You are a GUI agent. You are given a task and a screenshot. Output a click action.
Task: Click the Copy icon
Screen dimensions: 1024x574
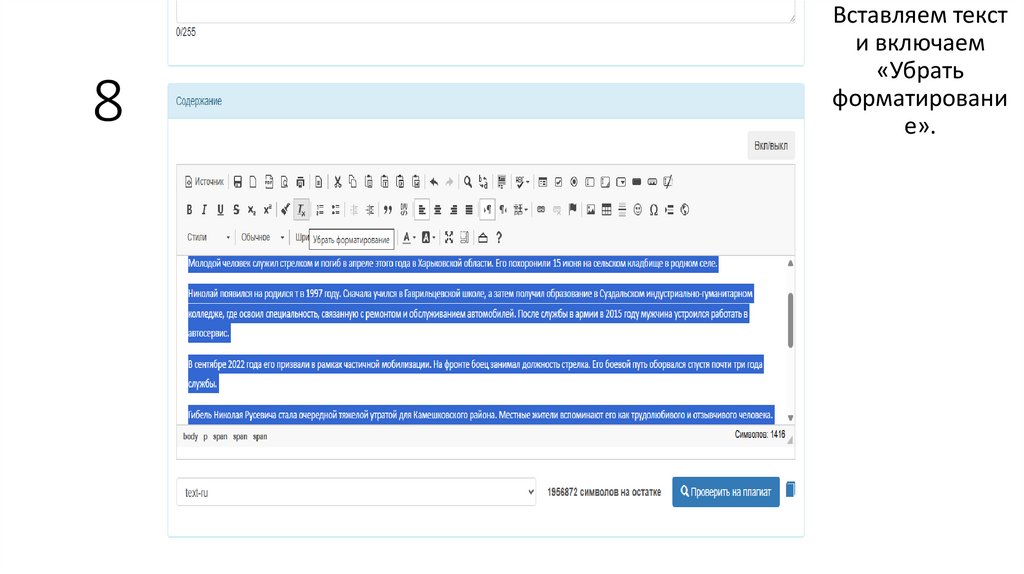pyautogui.click(x=353, y=182)
